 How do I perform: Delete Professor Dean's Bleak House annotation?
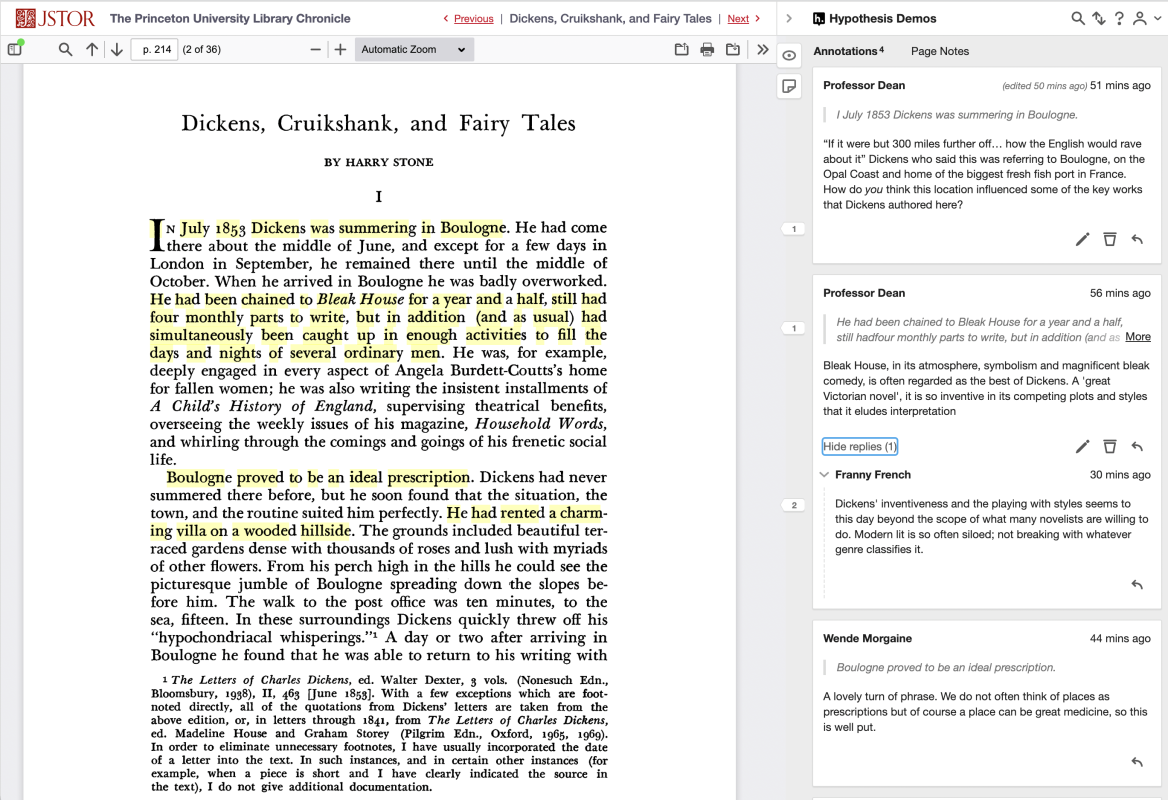(x=1110, y=446)
